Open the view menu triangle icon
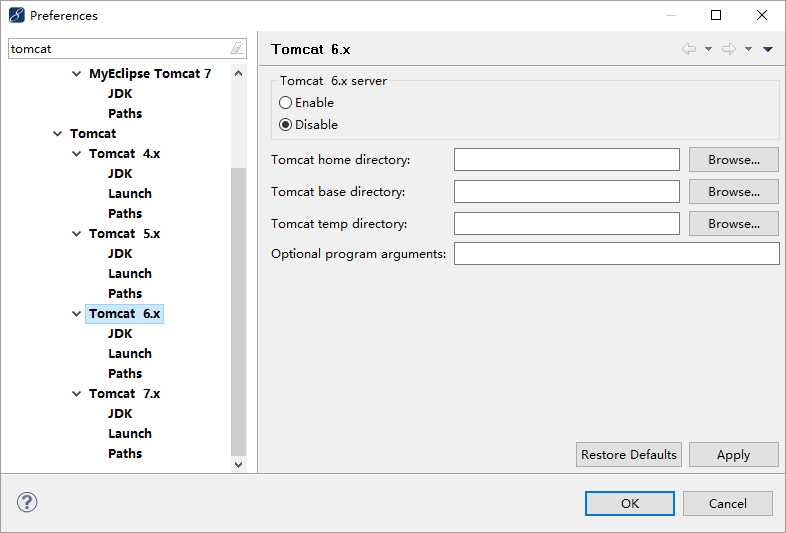Viewport: 786px width, 533px height. point(768,49)
